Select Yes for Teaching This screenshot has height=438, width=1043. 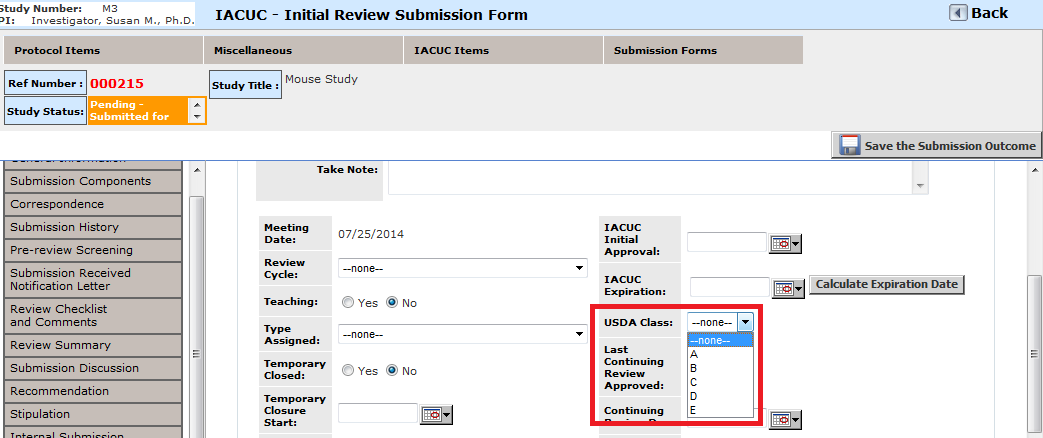348,302
